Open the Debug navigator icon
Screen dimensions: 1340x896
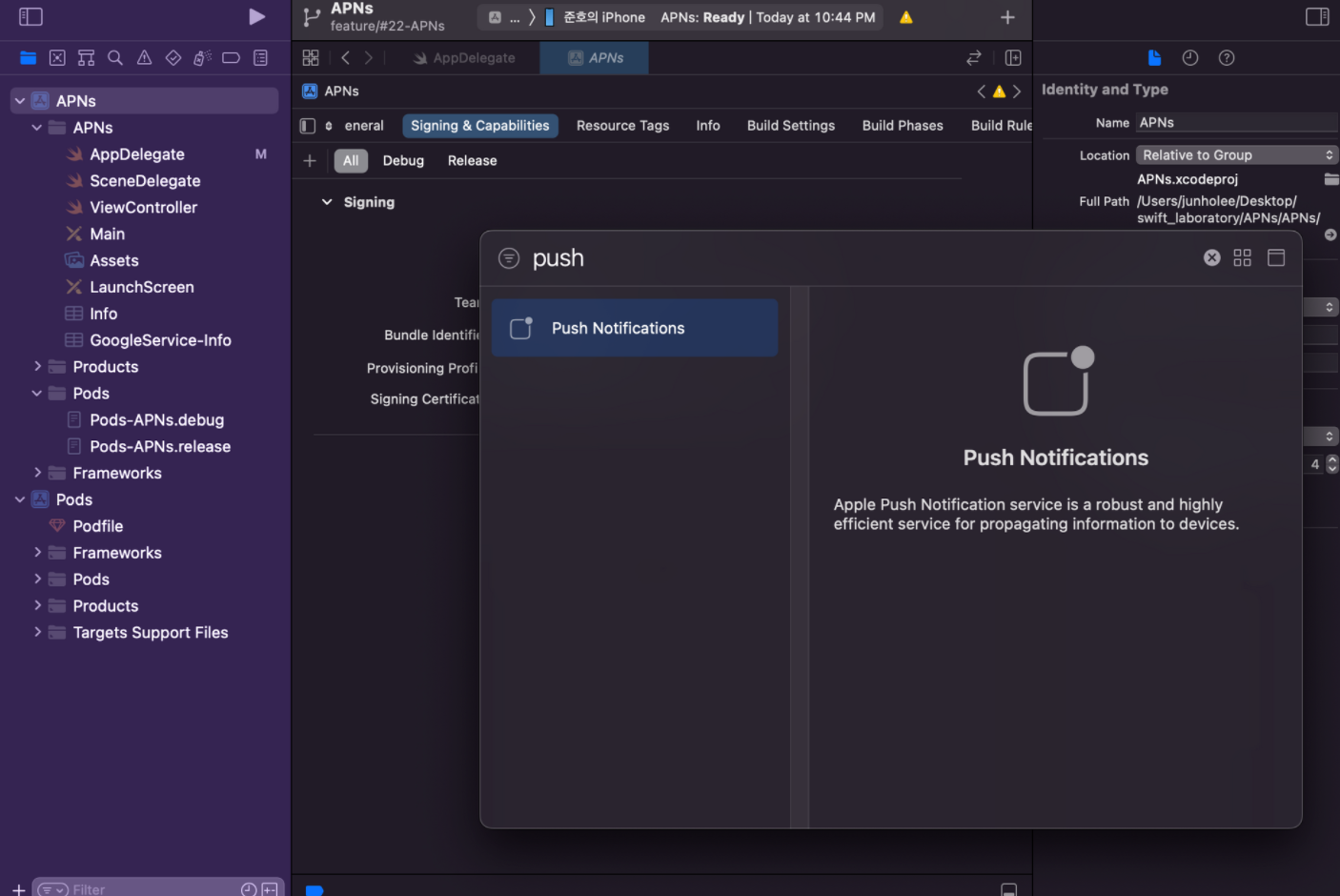(x=202, y=58)
